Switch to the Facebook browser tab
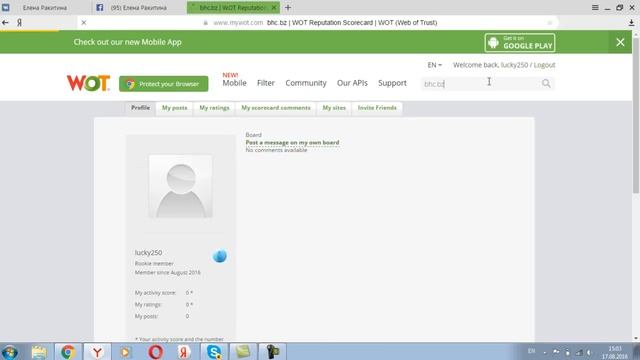This screenshot has height=360, width=640. click(x=139, y=7)
